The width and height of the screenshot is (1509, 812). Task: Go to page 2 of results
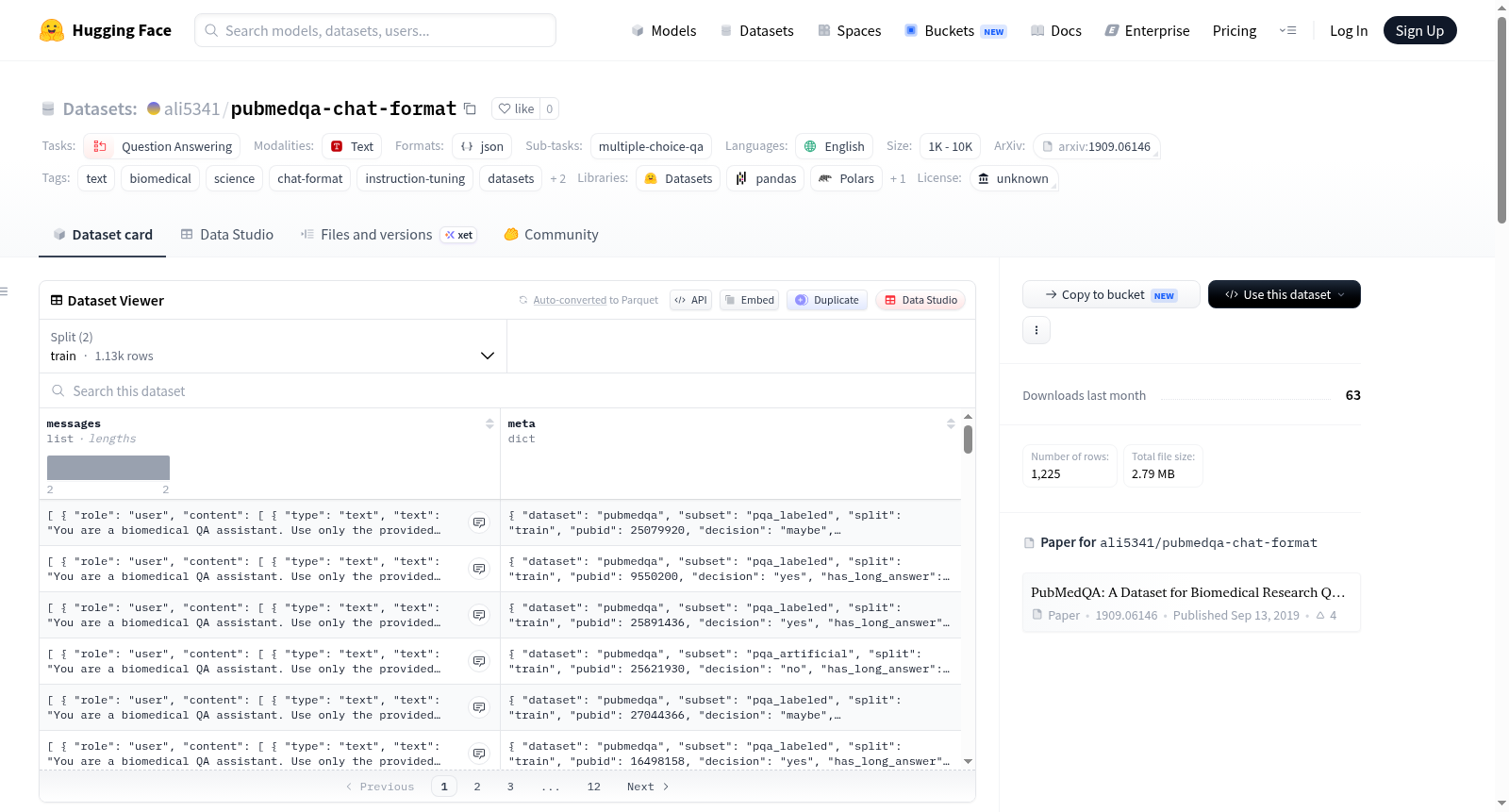pyautogui.click(x=477, y=787)
